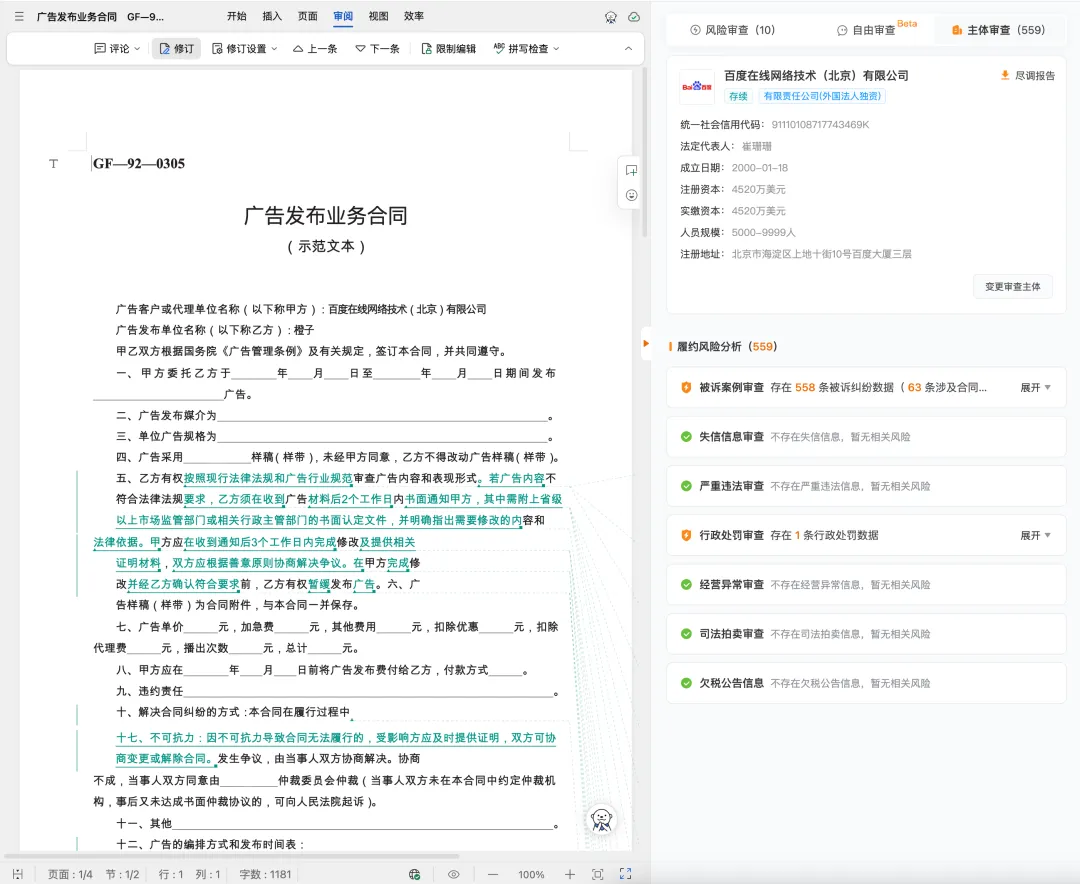Switch to the 开始 tab
Viewport: 1080px width, 884px height.
(x=237, y=16)
